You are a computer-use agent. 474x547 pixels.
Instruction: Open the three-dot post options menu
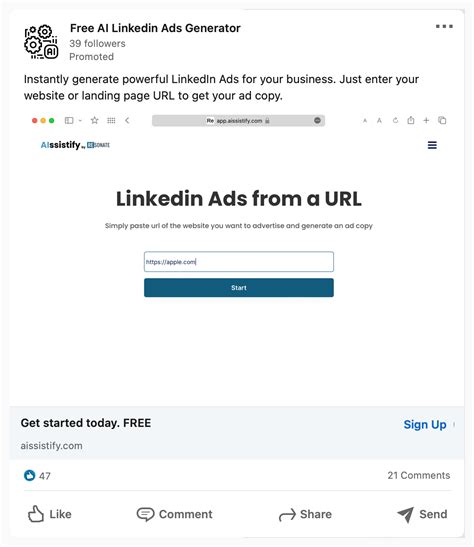click(x=444, y=27)
